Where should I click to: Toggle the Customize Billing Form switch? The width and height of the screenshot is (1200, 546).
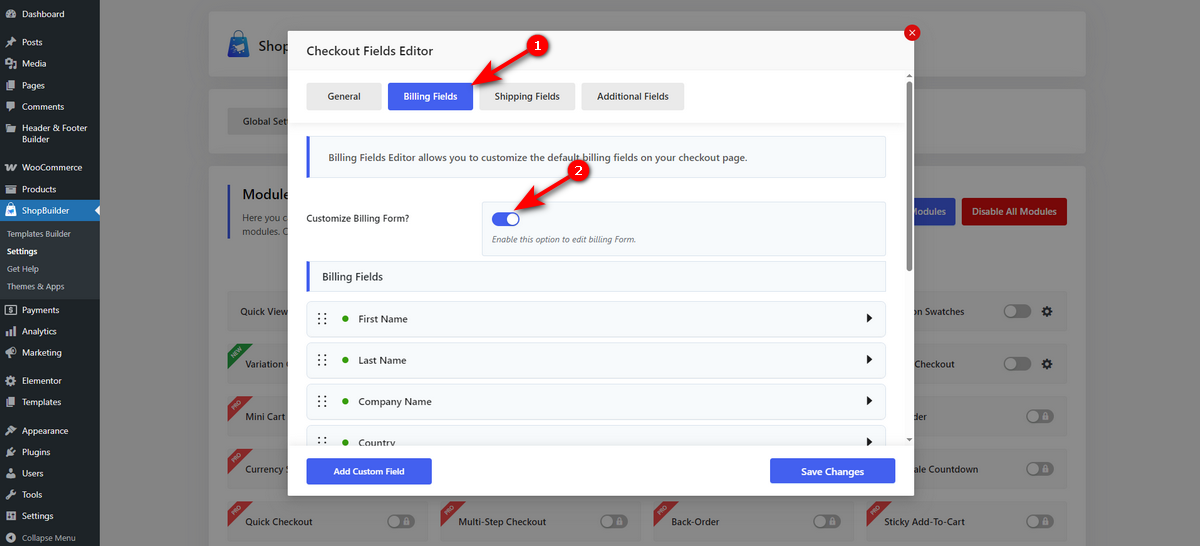[x=506, y=219]
